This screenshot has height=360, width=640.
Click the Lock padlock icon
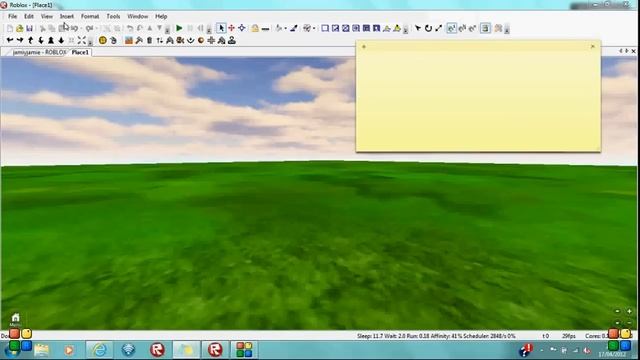[x=255, y=28]
